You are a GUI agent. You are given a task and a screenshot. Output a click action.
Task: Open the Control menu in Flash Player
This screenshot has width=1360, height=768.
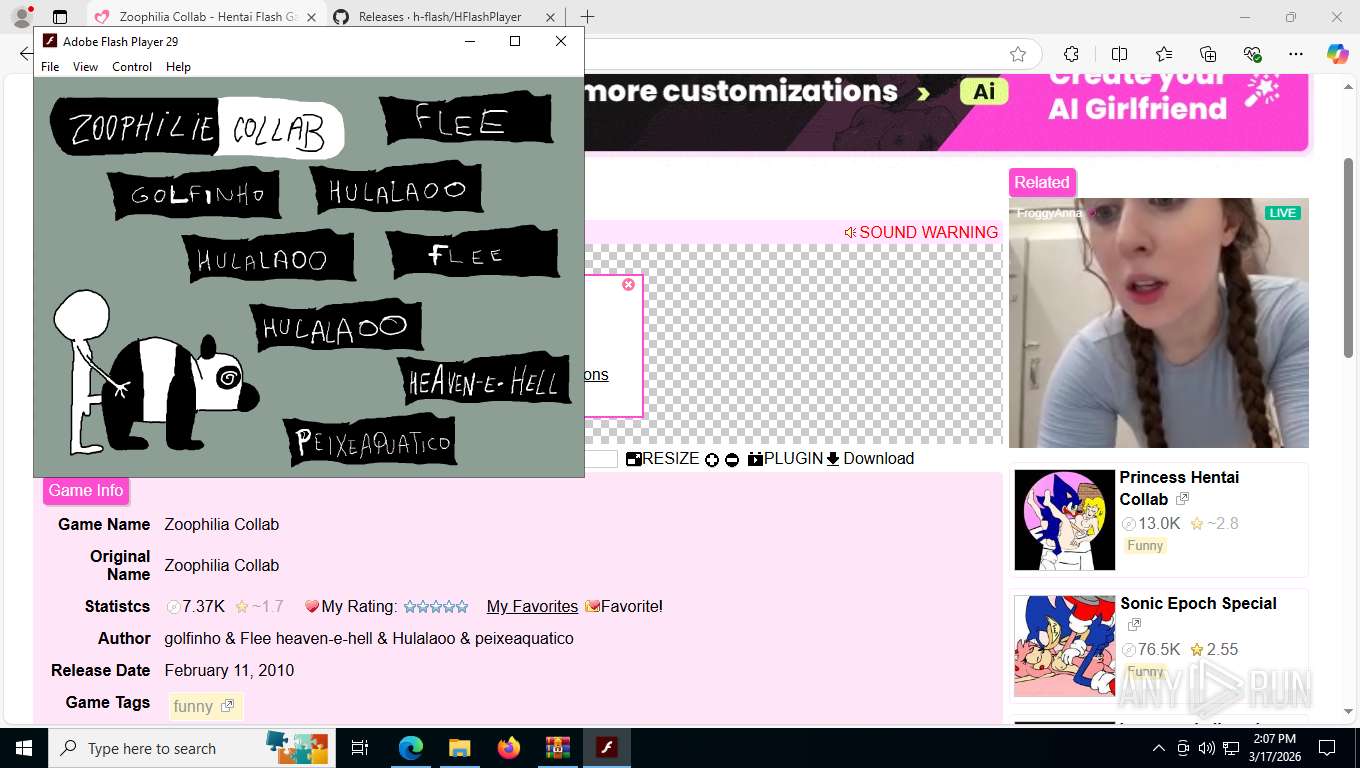click(x=132, y=67)
